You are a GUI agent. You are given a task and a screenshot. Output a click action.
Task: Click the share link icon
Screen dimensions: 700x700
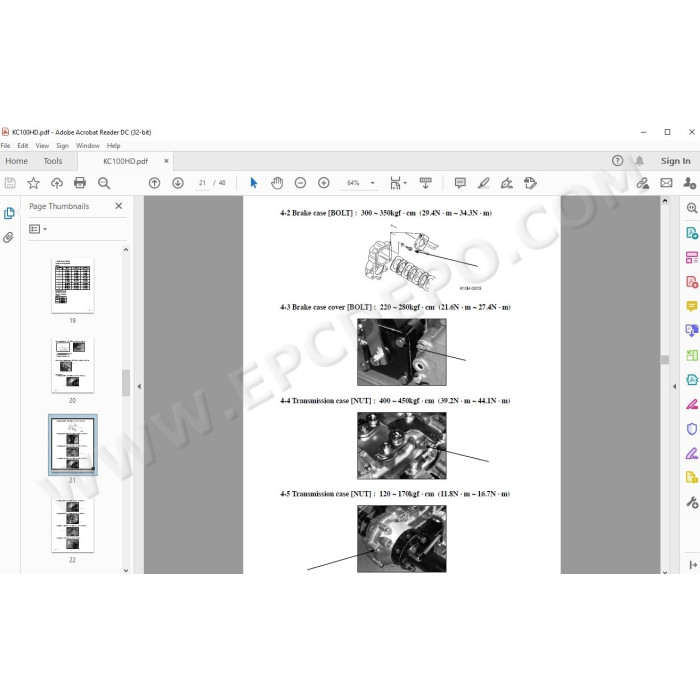point(643,183)
